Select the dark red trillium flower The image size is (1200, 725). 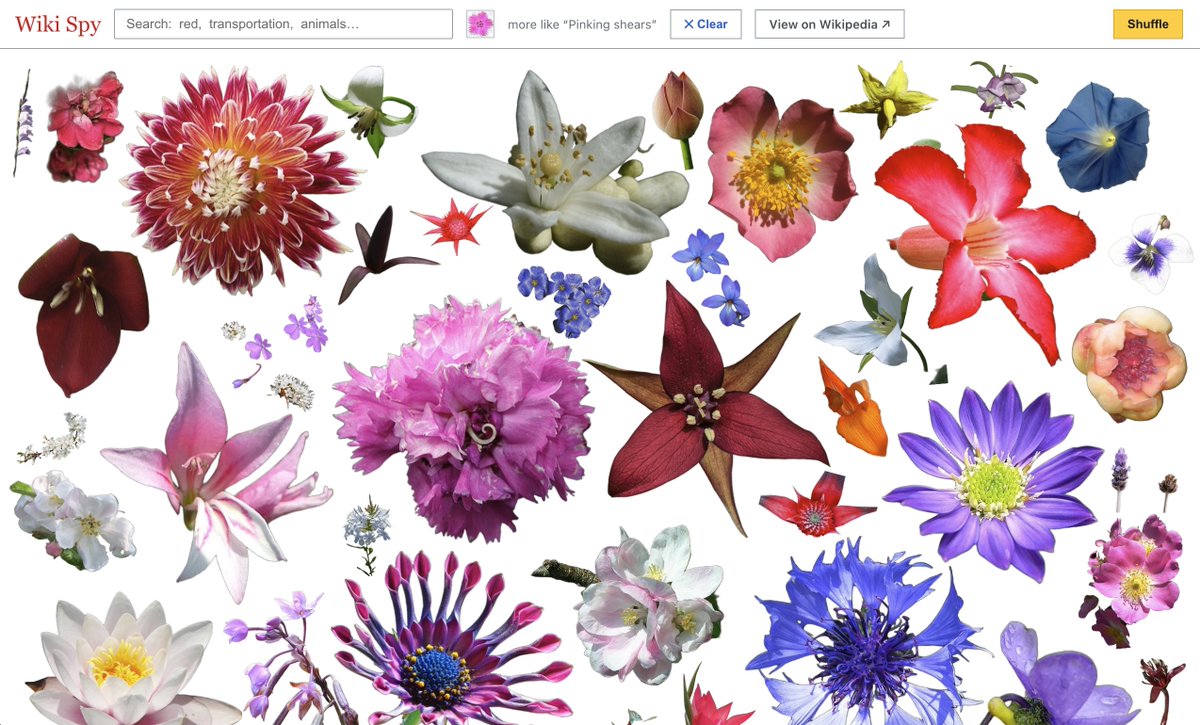pyautogui.click(x=706, y=408)
